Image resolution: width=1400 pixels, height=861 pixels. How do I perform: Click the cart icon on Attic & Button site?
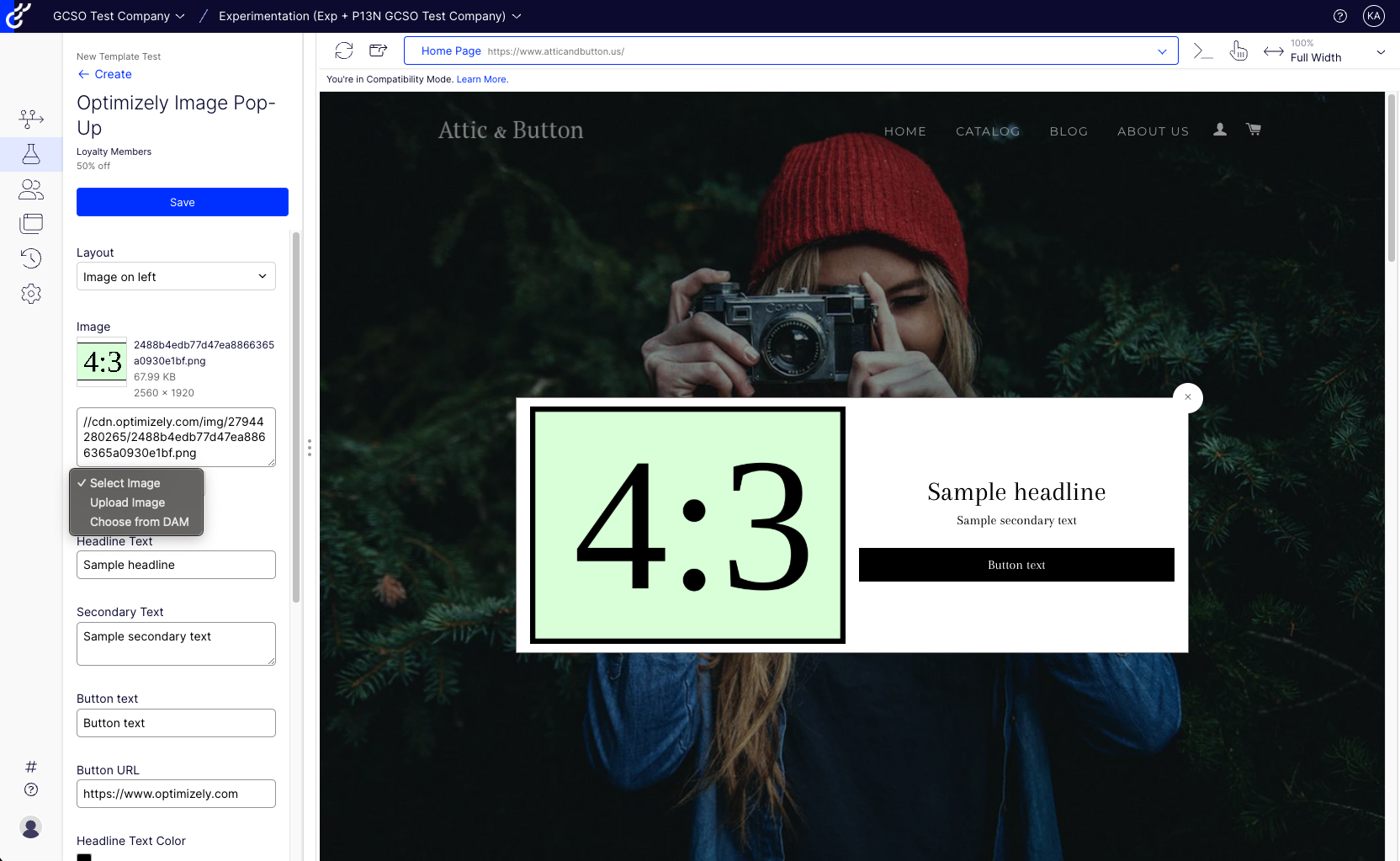(1254, 130)
